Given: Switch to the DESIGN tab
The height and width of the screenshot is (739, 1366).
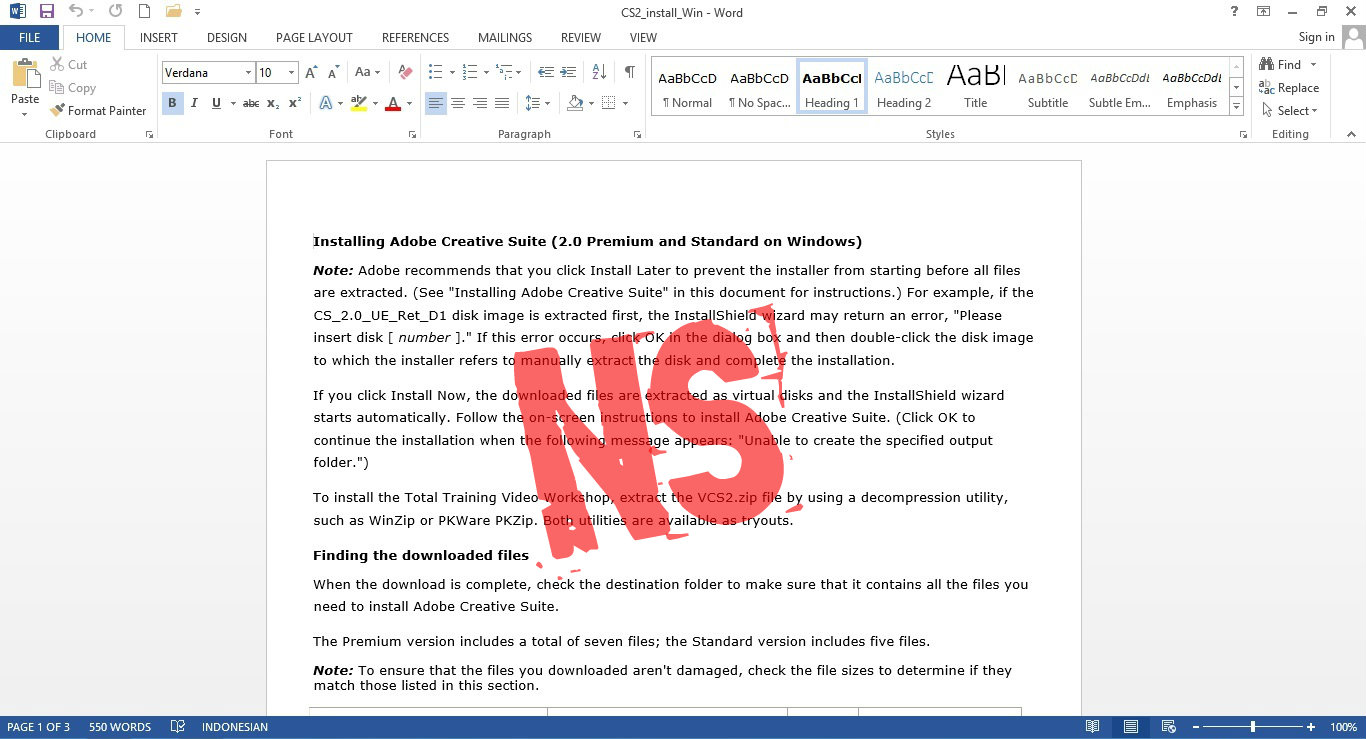Looking at the screenshot, I should point(227,38).
